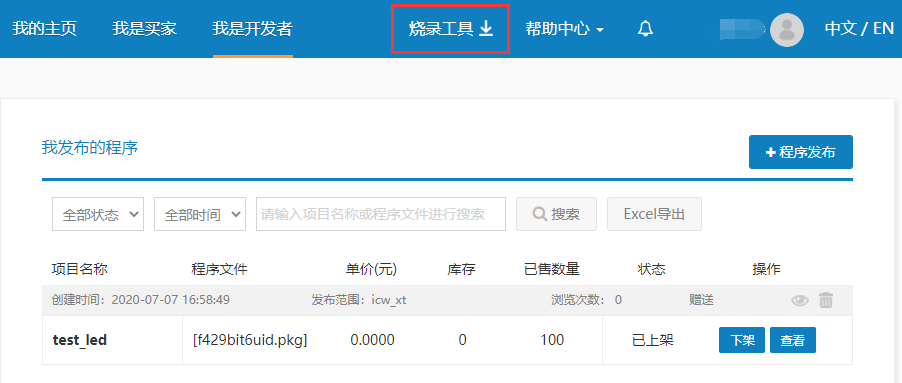
Task: Select the 我是开发者 tab
Action: point(253,29)
